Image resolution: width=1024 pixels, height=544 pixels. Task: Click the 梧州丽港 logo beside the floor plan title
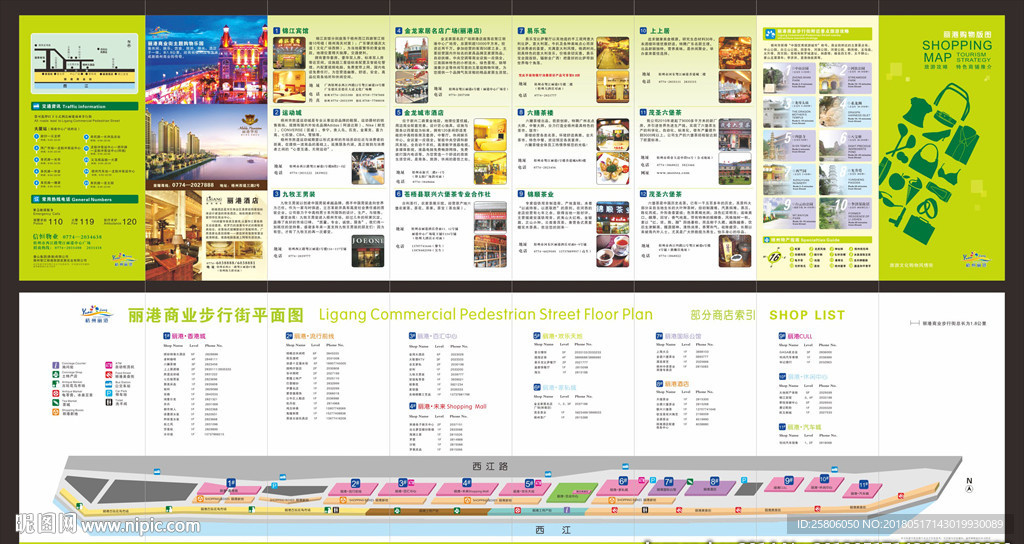point(96,313)
